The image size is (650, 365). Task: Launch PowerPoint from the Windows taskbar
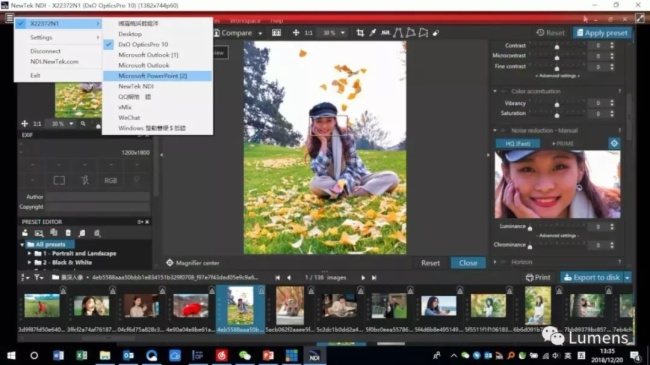coord(268,355)
